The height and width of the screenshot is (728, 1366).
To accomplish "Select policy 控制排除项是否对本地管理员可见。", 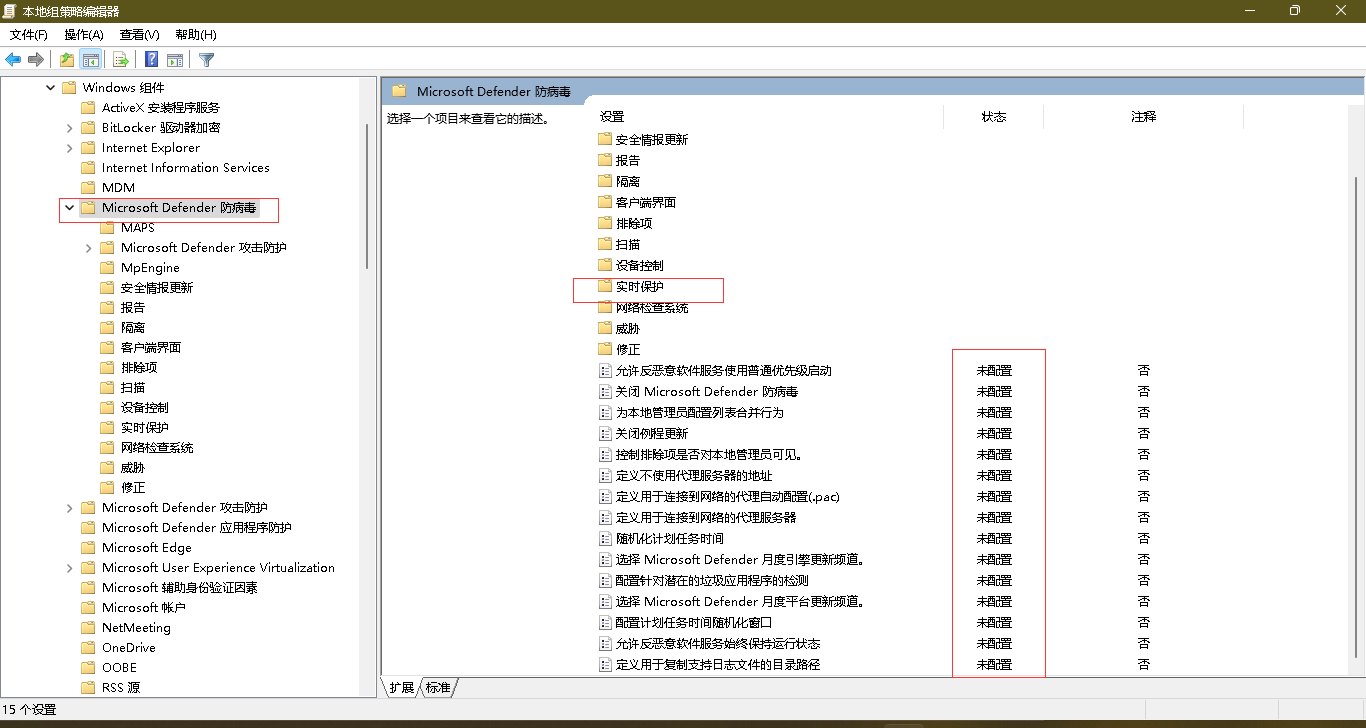I will click(710, 454).
